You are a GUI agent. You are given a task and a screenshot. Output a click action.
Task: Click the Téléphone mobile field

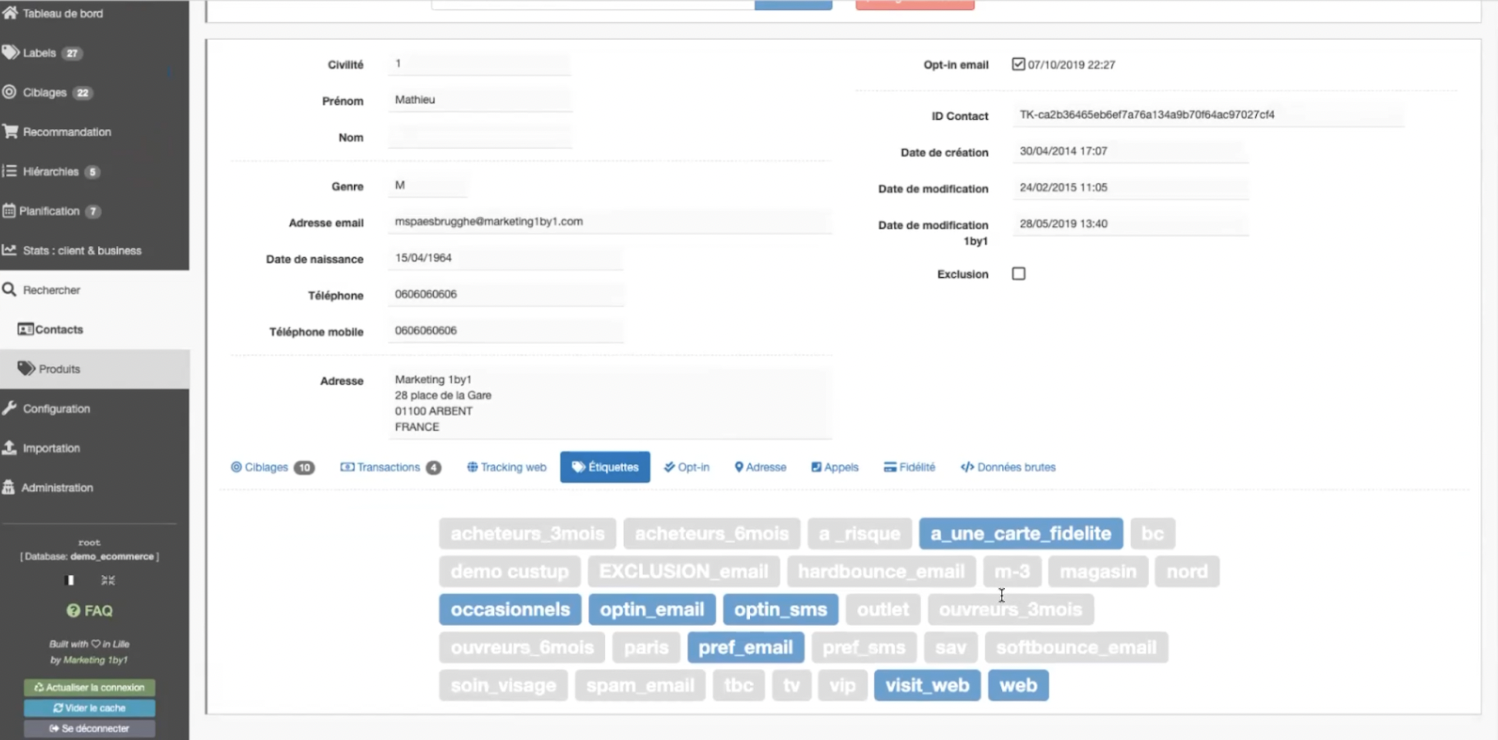pos(505,331)
